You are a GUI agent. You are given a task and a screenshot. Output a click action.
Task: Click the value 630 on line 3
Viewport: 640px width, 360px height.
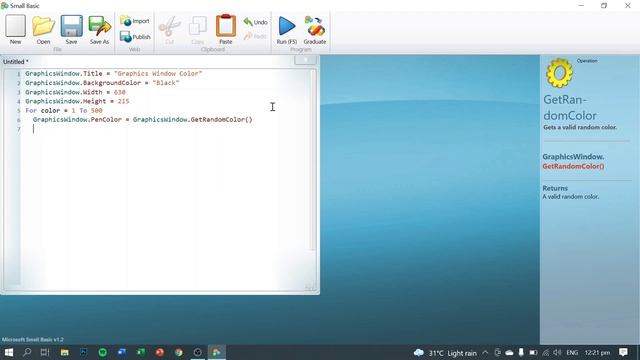120,92
